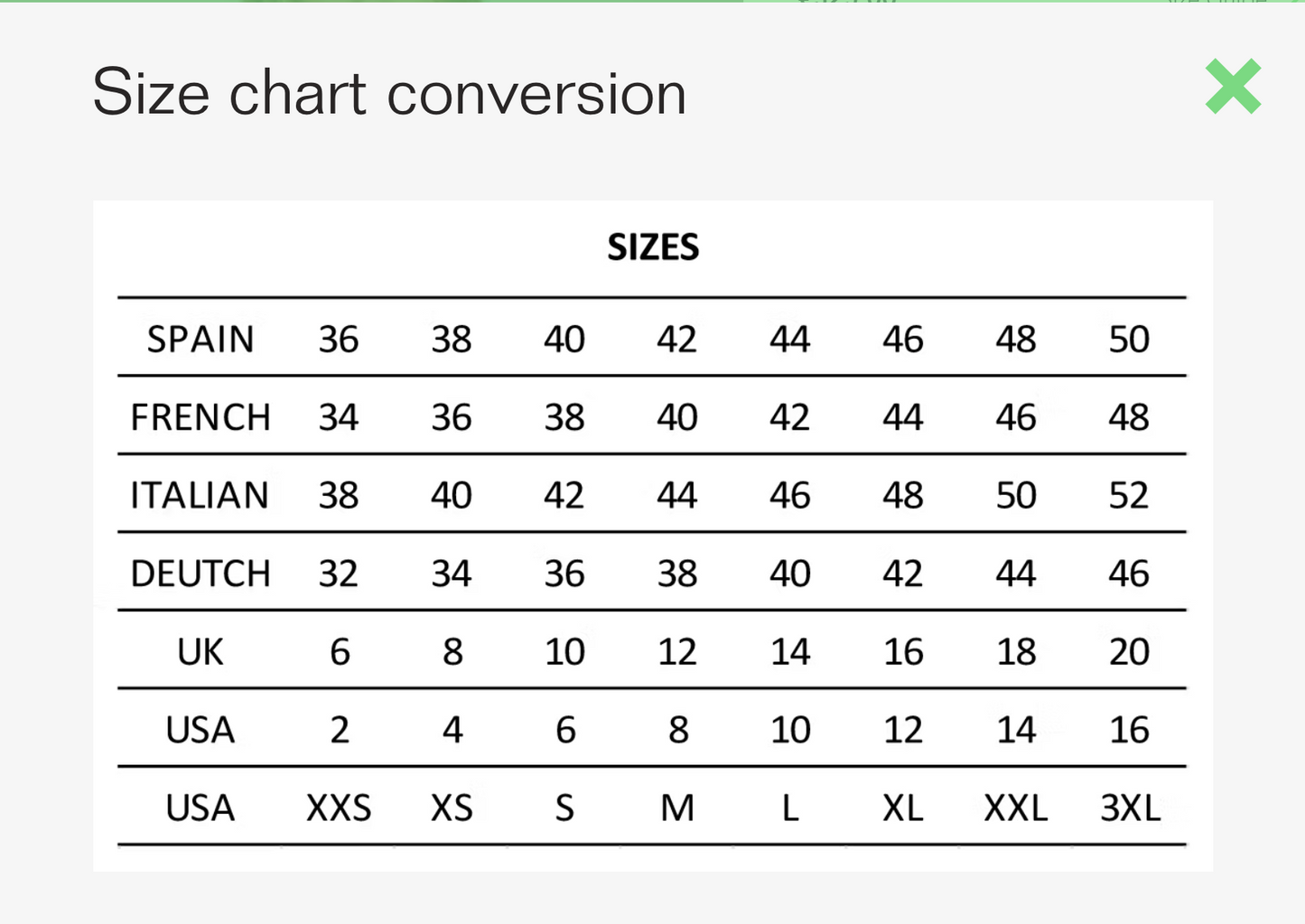Click the DEUTCH row label
The image size is (1305, 924).
pyautogui.click(x=200, y=574)
